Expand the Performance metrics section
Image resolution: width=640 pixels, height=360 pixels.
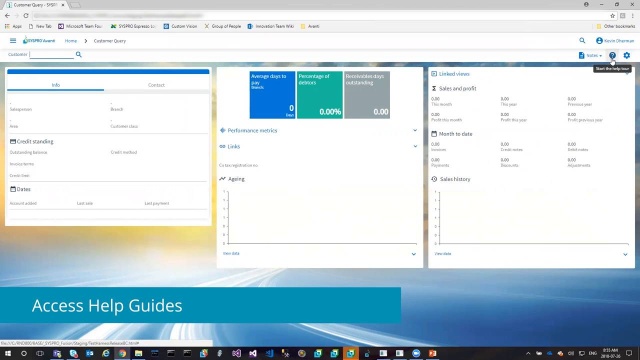(x=415, y=130)
